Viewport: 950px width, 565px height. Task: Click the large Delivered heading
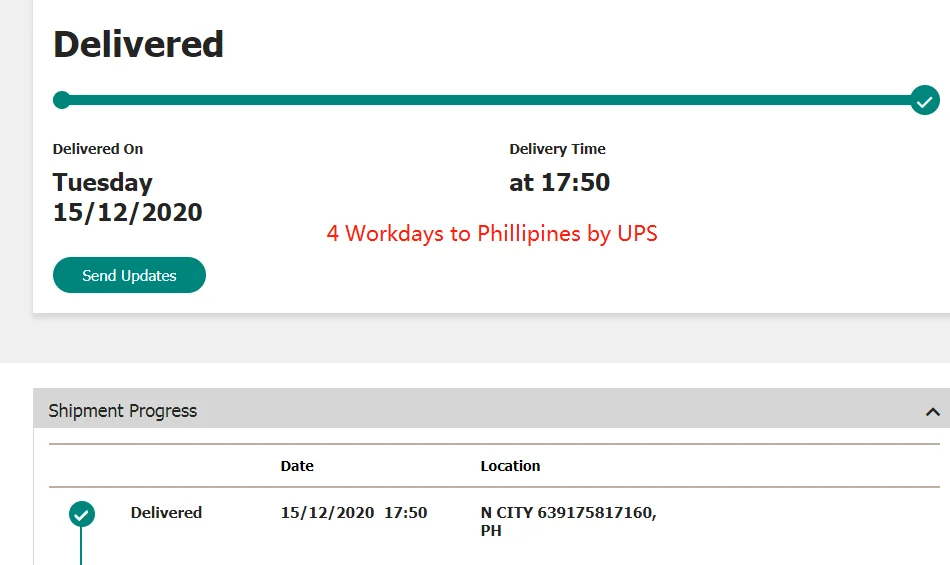click(138, 45)
